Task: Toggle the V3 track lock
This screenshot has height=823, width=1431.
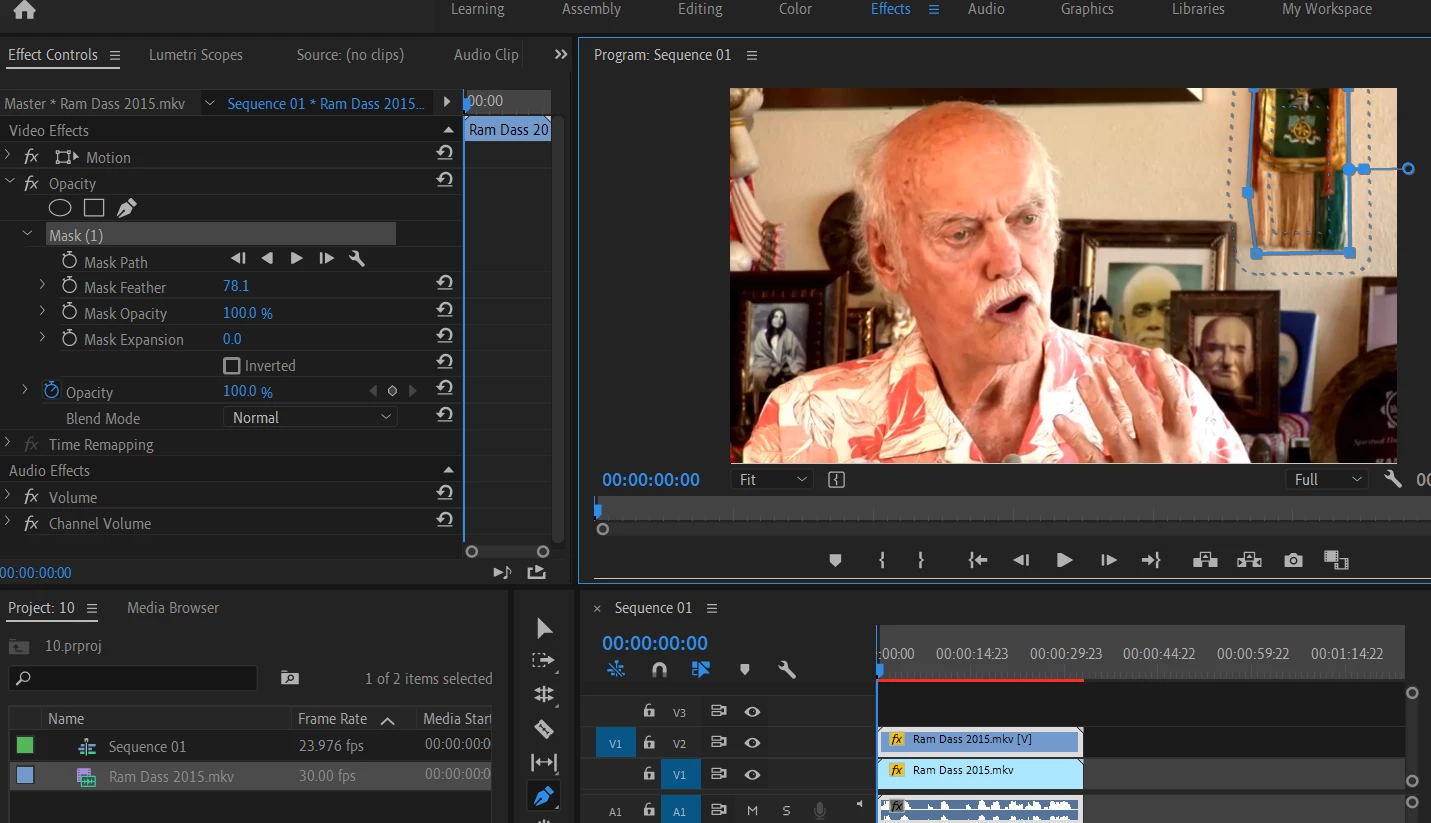Action: (649, 711)
